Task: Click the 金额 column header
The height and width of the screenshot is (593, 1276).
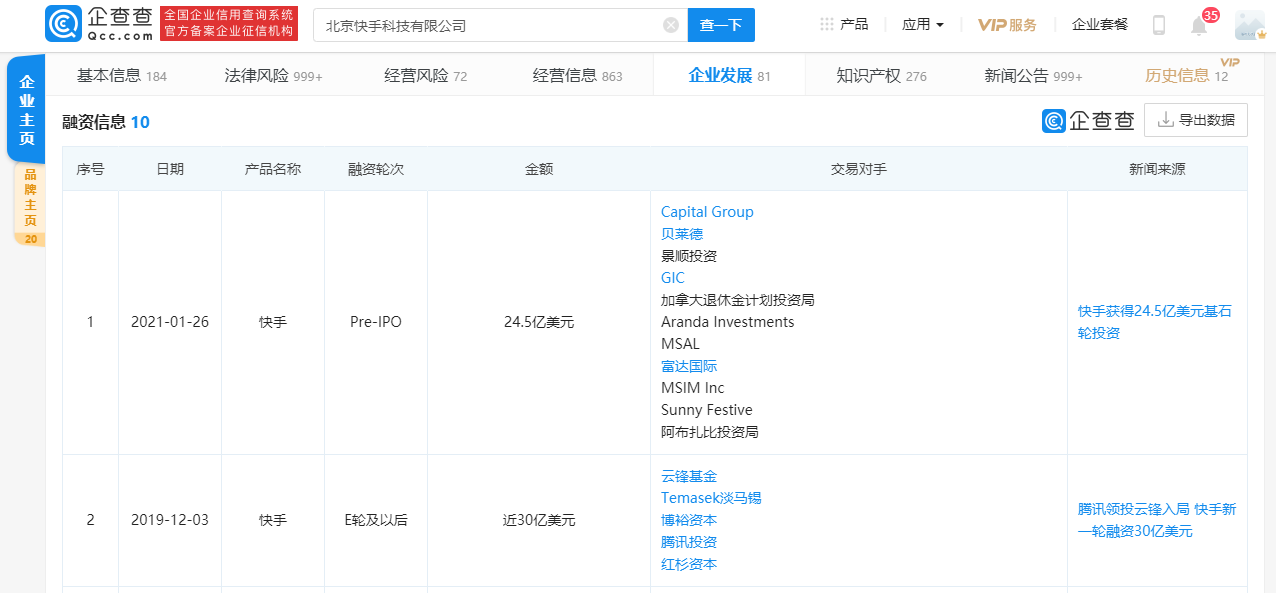Action: coord(539,169)
